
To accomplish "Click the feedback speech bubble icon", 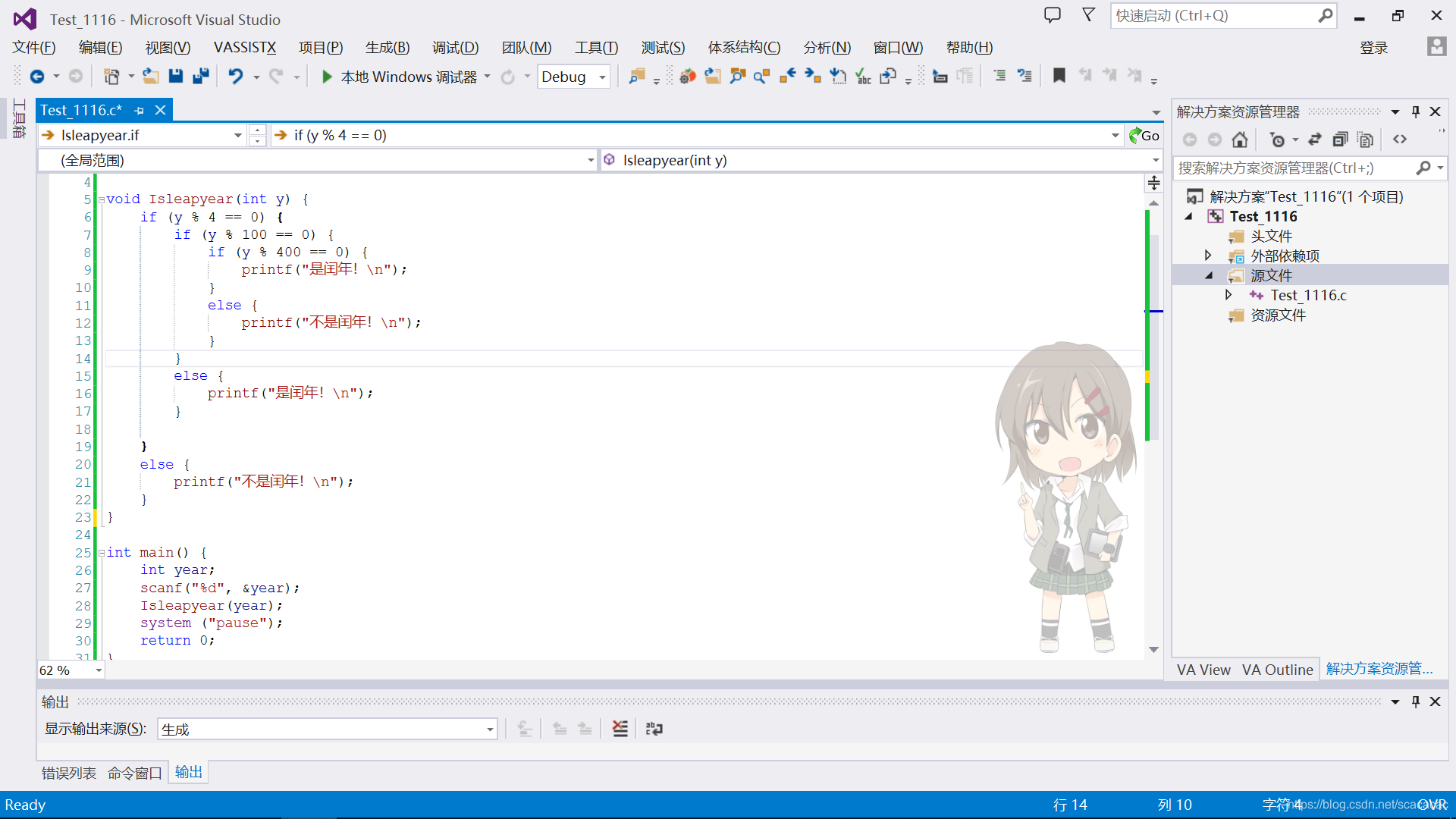I will click(x=1053, y=15).
